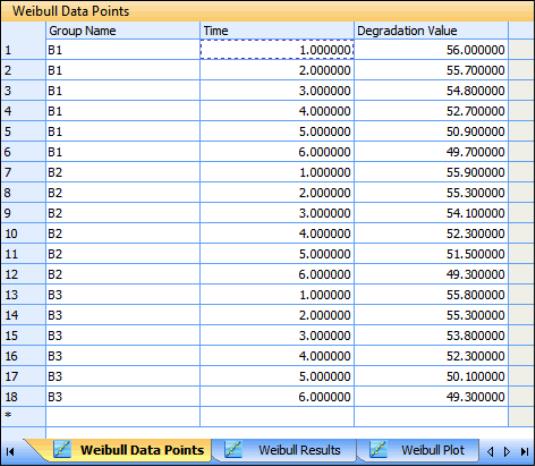Click Time cell in row 14
This screenshot has width=535, height=466.
277,315
